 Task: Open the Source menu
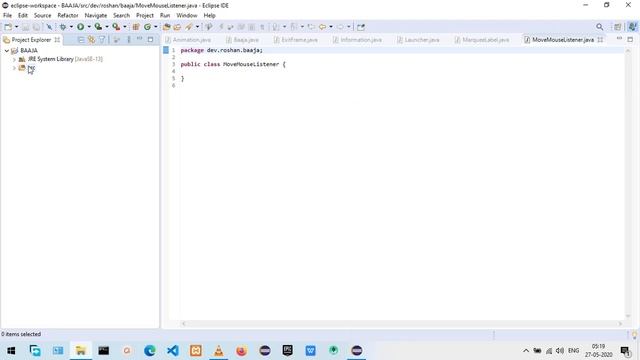pyautogui.click(x=42, y=16)
